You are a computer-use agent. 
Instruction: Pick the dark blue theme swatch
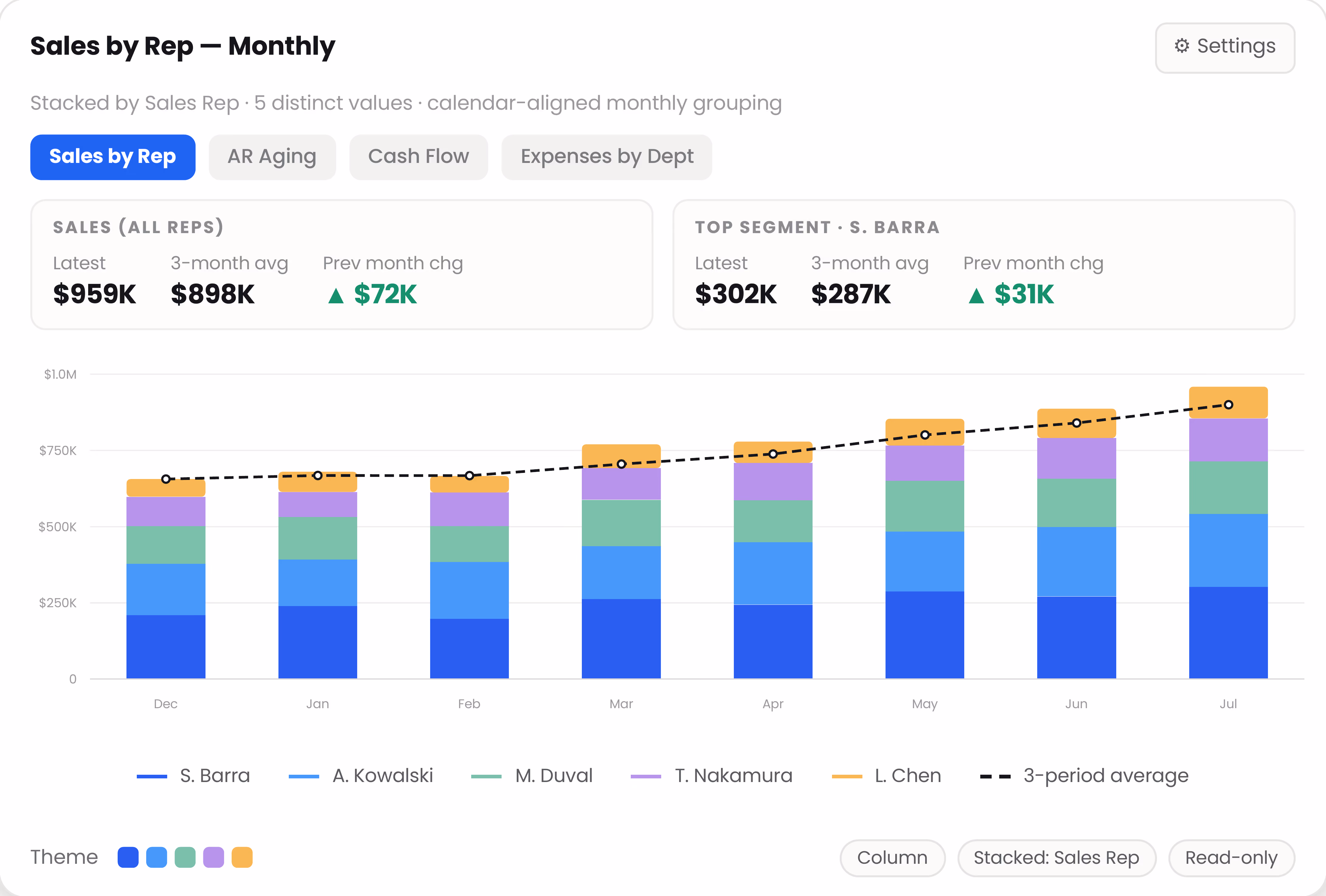pos(128,857)
